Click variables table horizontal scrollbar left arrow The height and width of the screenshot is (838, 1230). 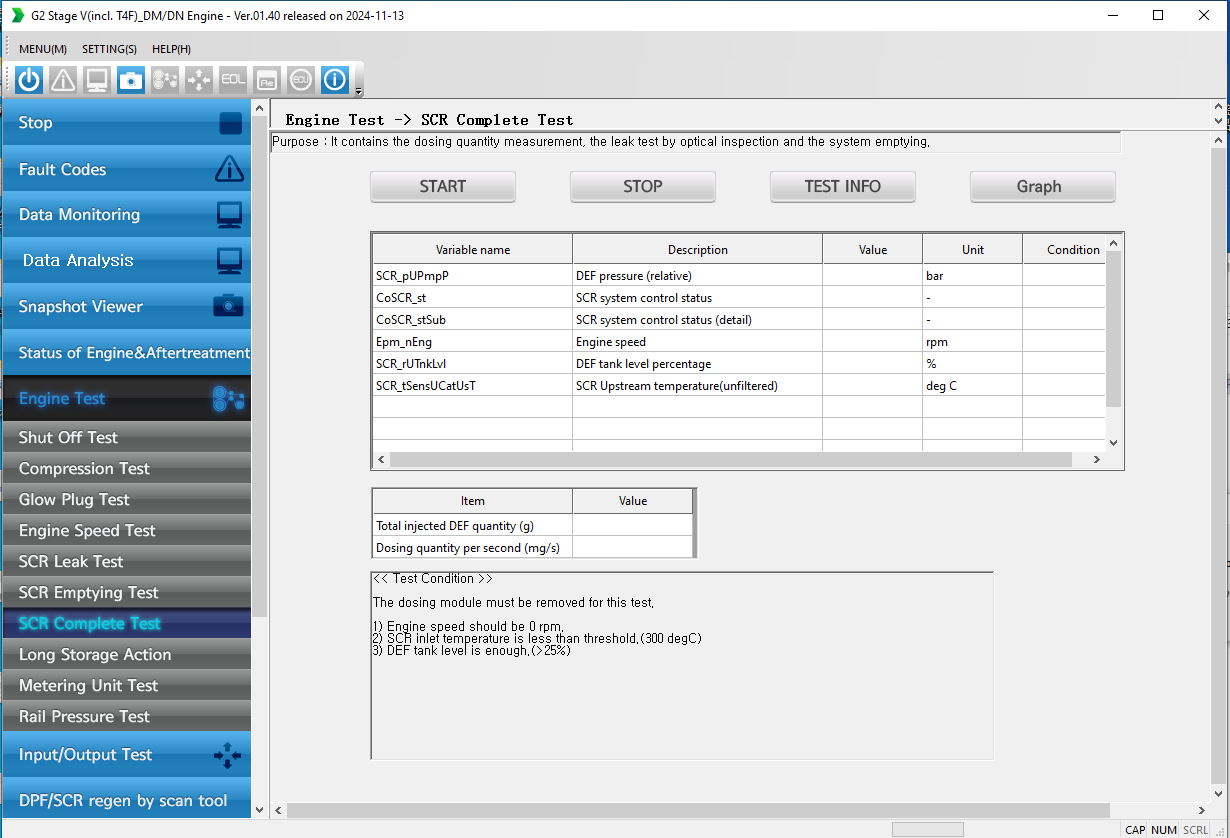coord(381,460)
